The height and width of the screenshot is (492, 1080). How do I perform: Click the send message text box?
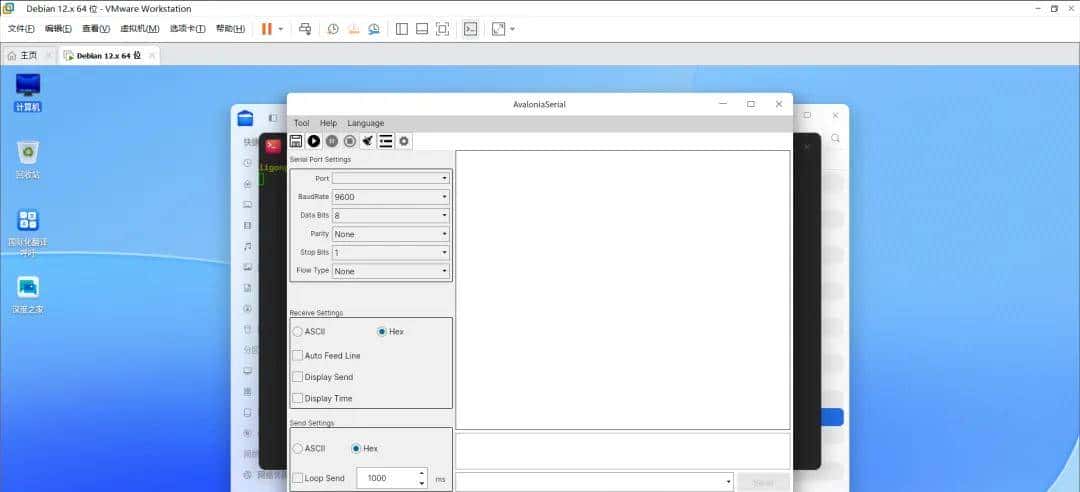(x=623, y=451)
